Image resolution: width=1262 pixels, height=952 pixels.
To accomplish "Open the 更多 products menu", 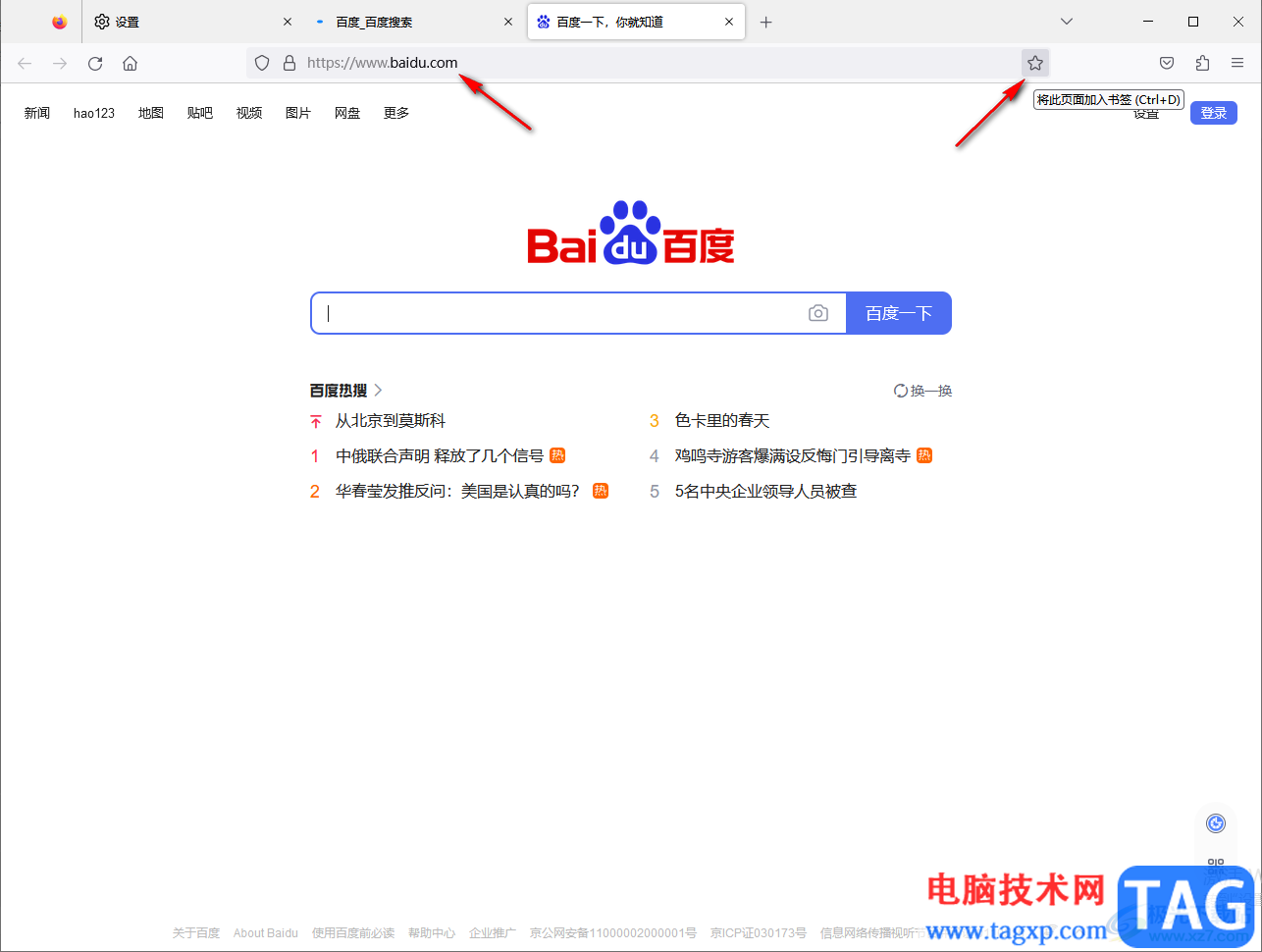I will [396, 113].
